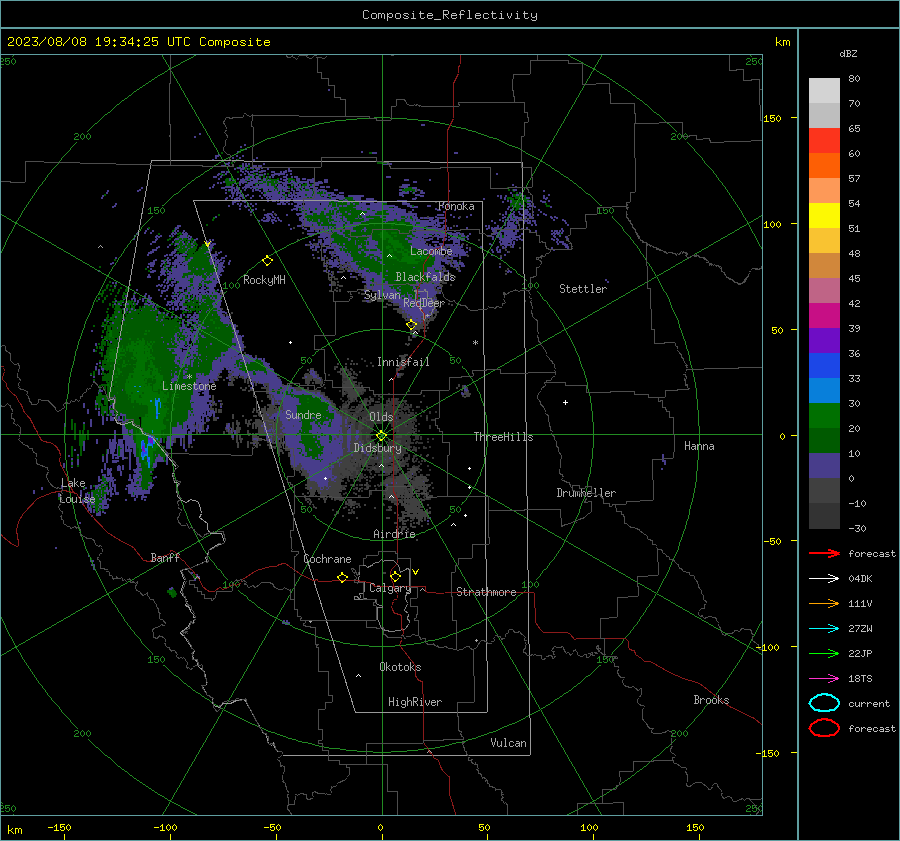Screen dimensions: 900x841
Task: Pick the blue 36 dBZ legend swatch
Action: point(824,366)
